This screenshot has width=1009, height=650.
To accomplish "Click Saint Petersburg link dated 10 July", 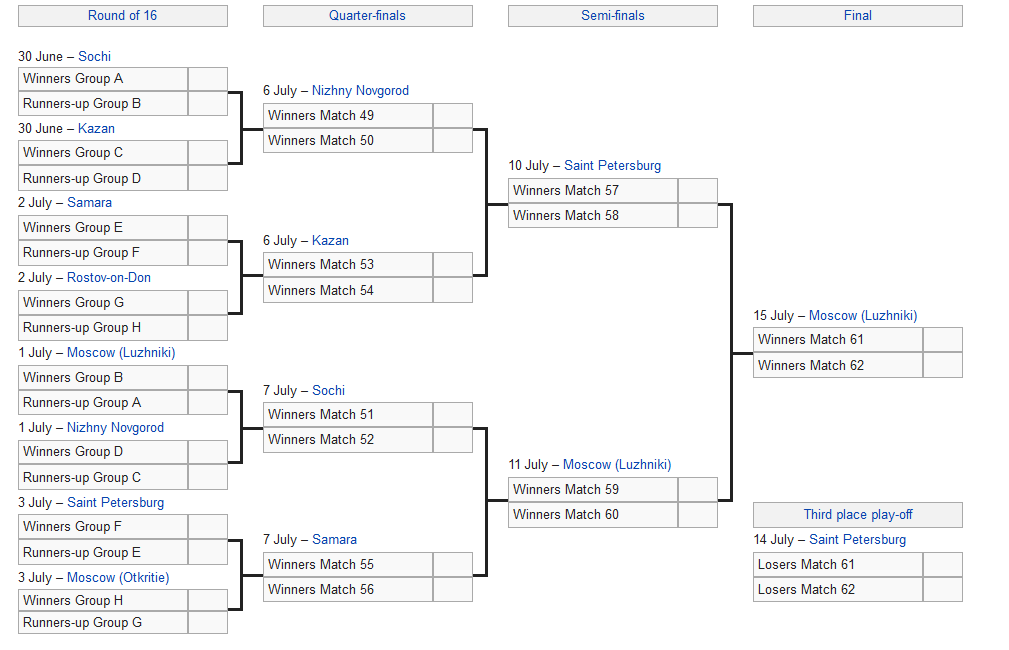I will click(612, 166).
